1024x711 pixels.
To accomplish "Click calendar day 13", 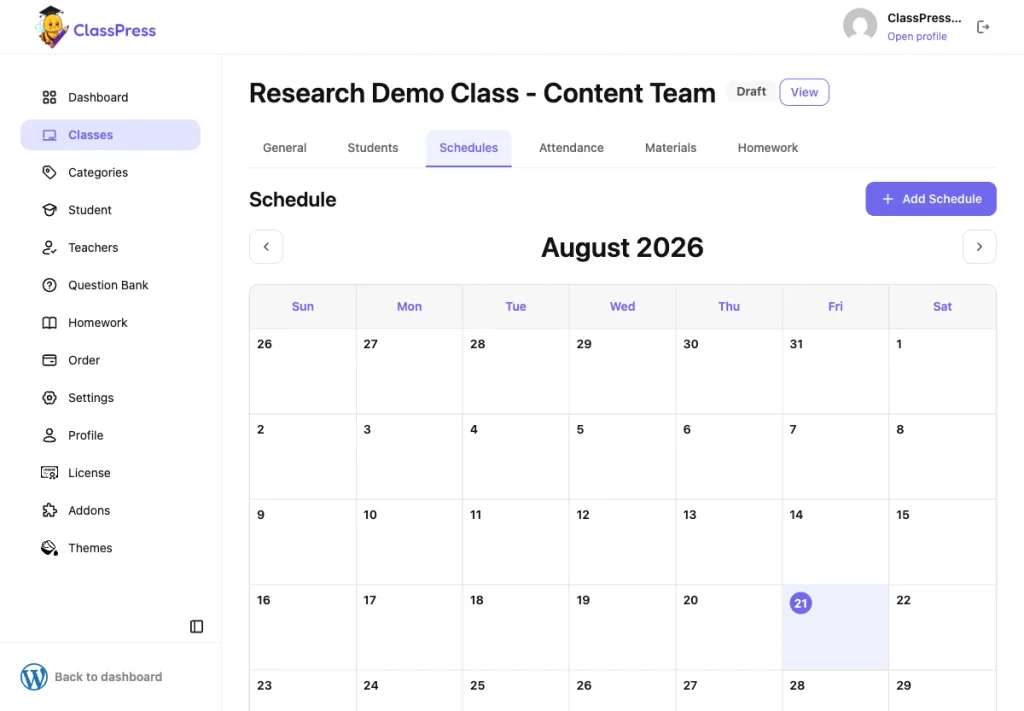I will pos(729,542).
